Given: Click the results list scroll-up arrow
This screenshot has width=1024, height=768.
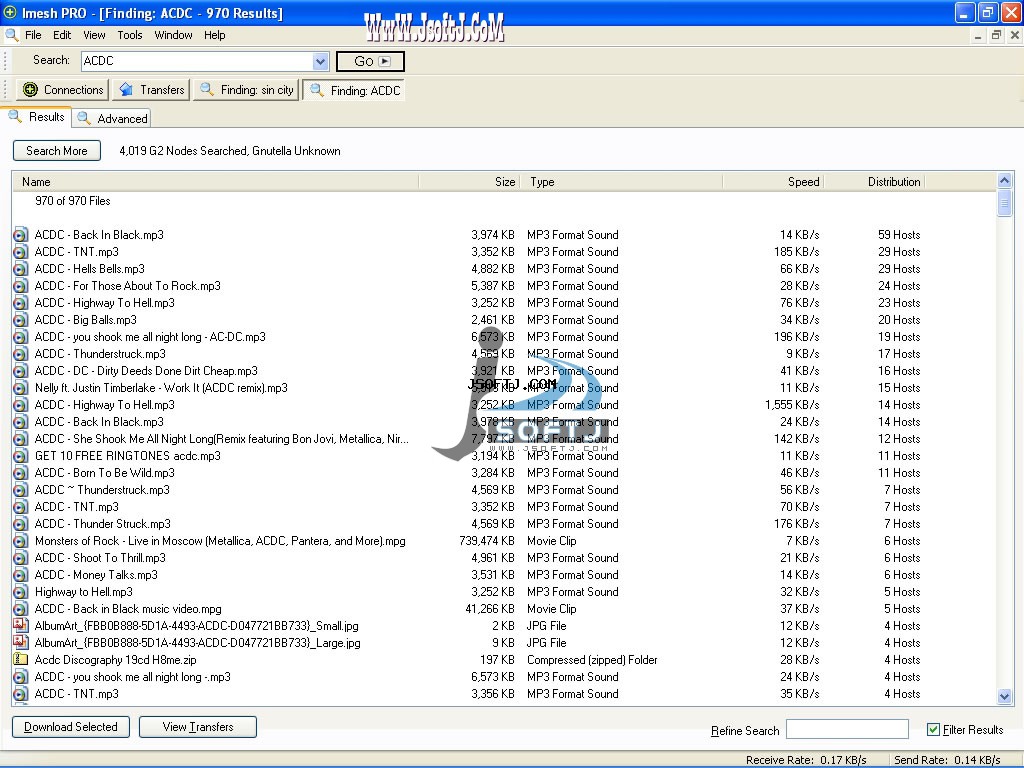Looking at the screenshot, I should click(1004, 180).
